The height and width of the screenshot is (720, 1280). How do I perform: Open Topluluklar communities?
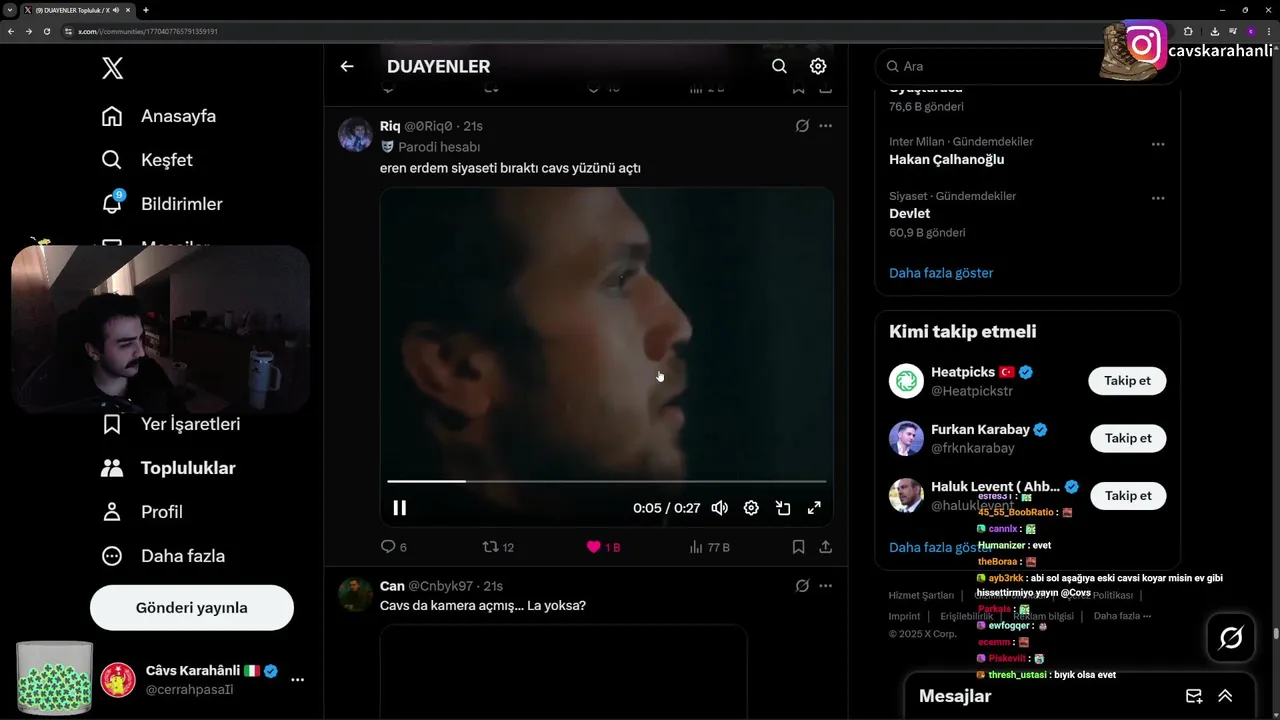tap(169, 468)
